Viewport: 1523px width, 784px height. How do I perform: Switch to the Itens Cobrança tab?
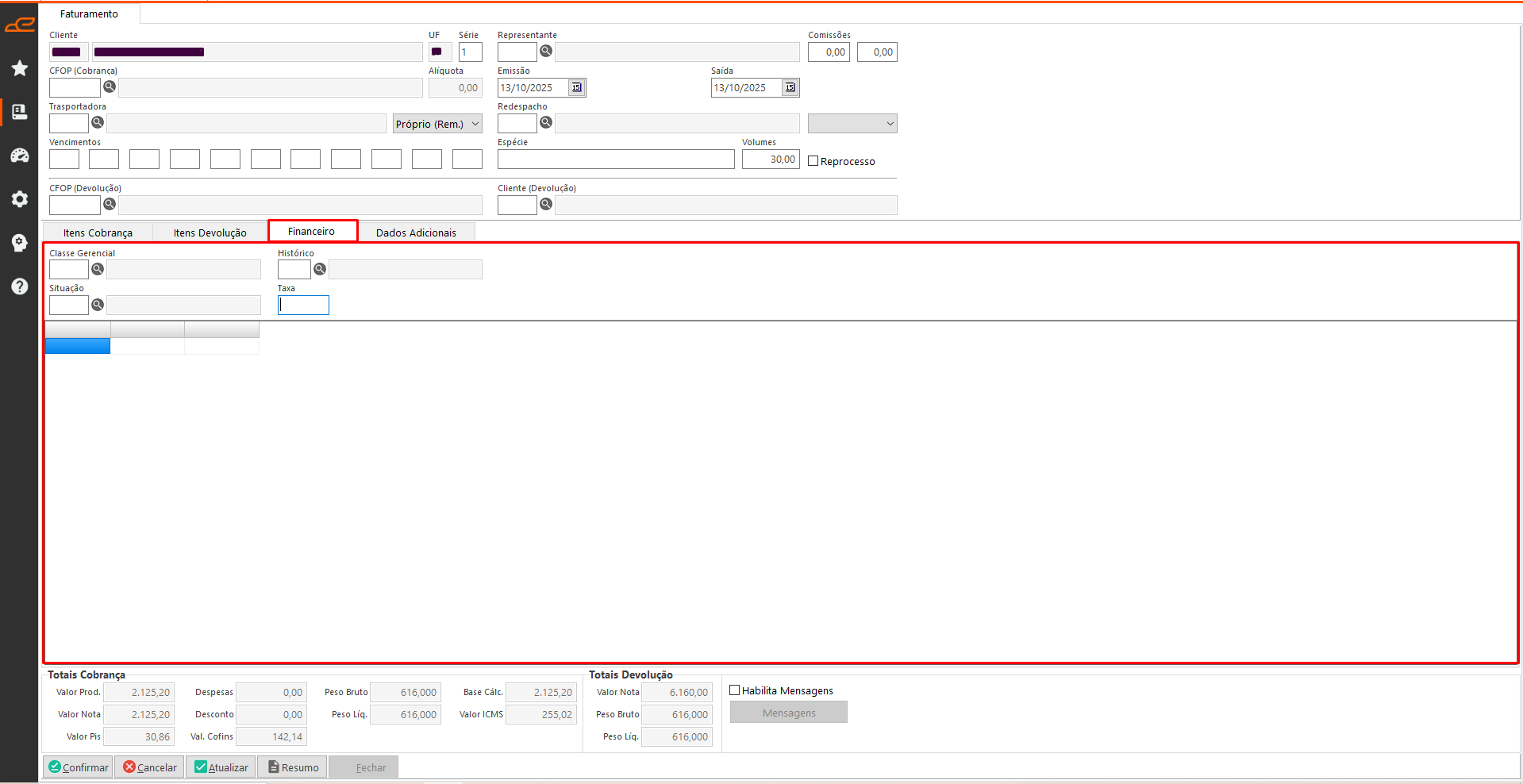click(98, 233)
